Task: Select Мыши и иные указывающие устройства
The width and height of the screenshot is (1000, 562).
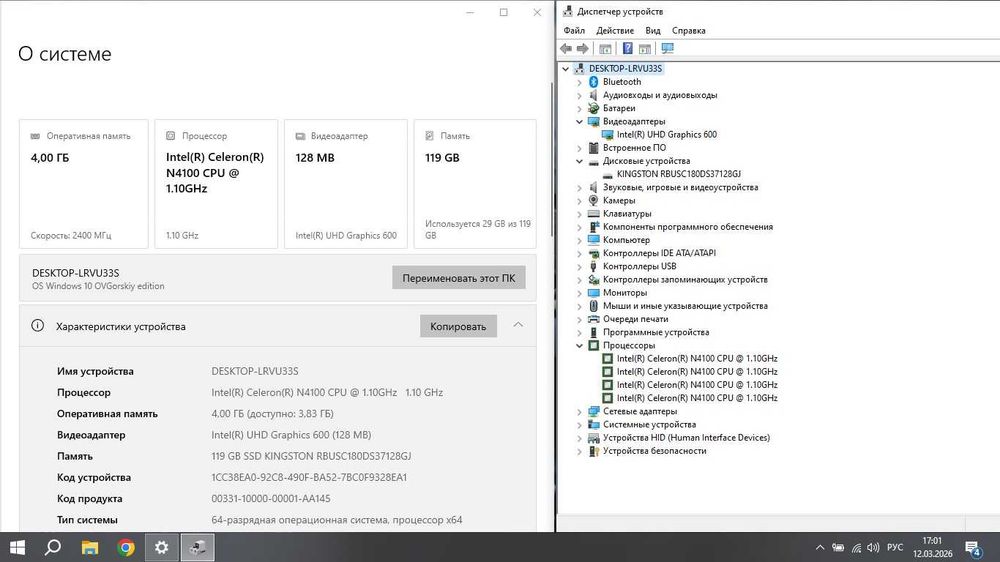Action: tap(685, 306)
